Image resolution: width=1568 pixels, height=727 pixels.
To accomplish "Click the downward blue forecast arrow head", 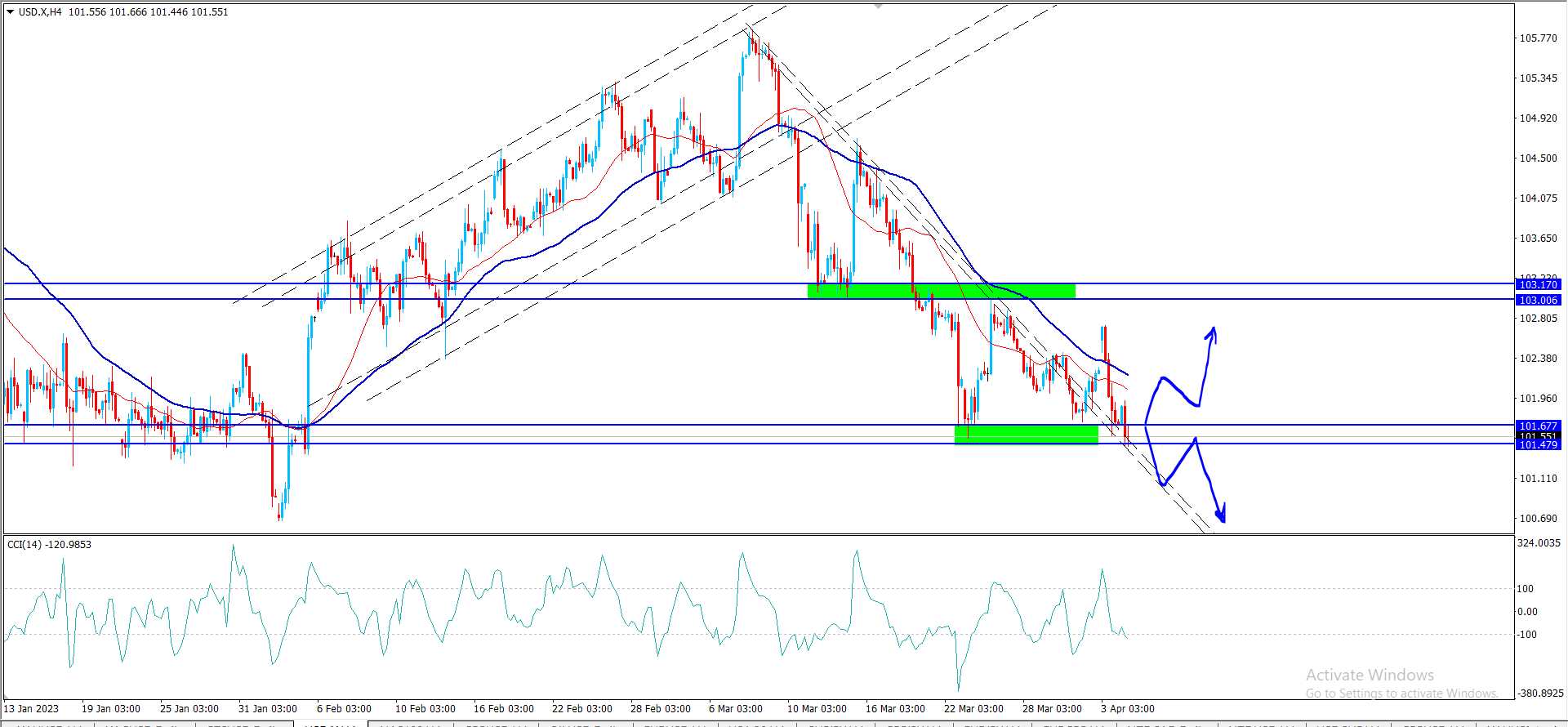I will click(x=1221, y=516).
